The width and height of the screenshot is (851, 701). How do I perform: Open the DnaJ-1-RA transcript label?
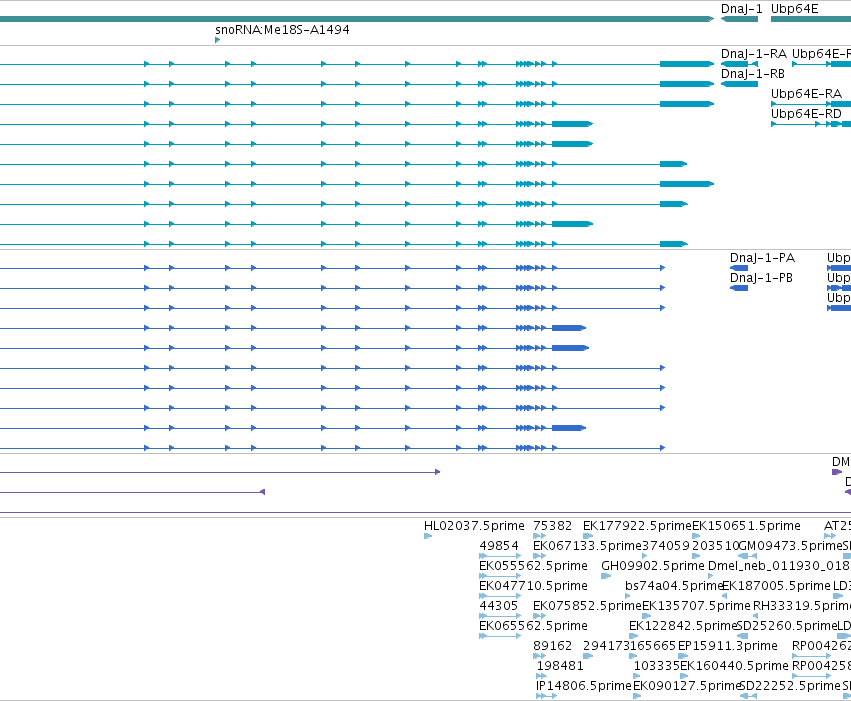click(753, 54)
